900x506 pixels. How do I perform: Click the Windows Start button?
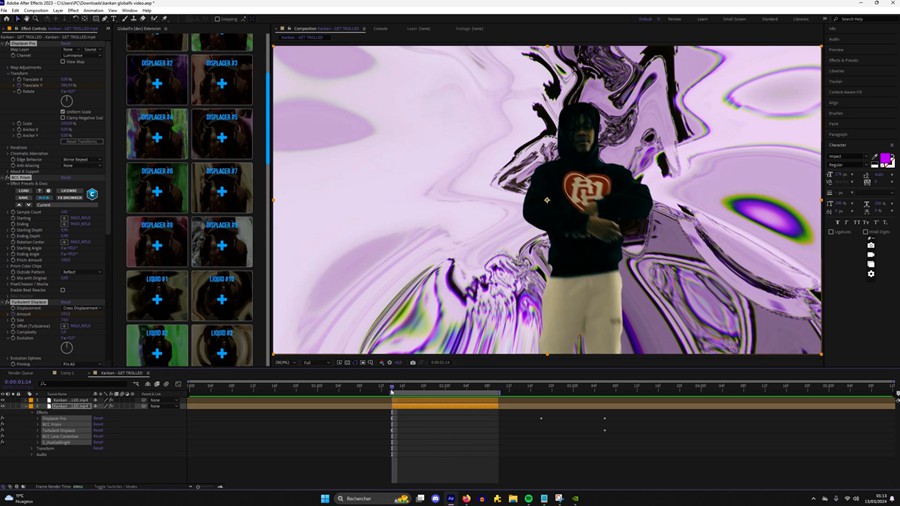325,498
